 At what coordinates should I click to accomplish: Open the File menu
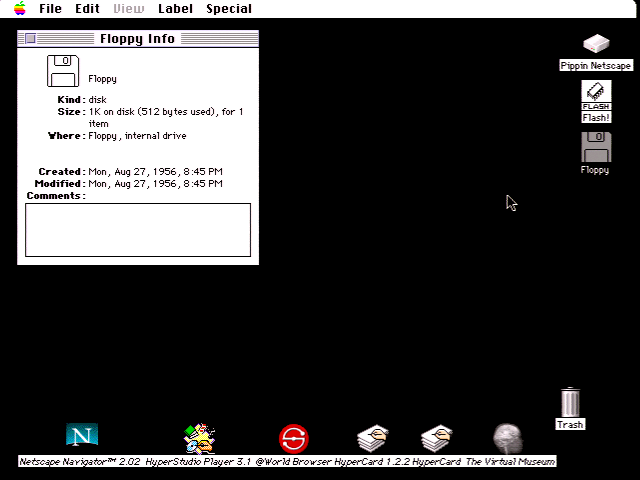click(50, 9)
